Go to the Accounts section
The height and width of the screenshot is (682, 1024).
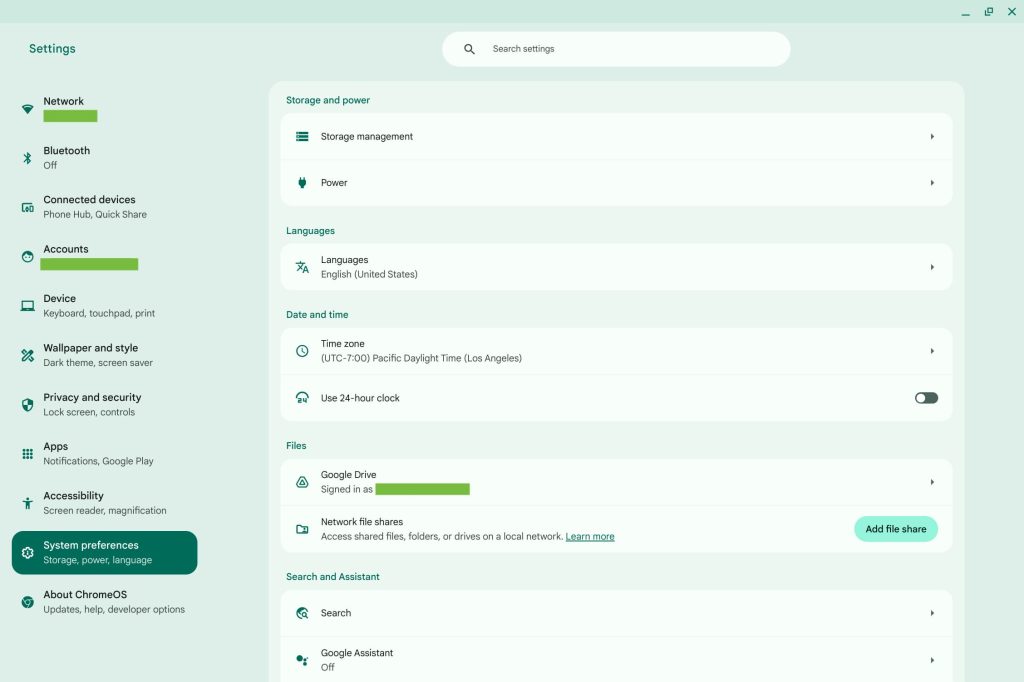(x=66, y=249)
